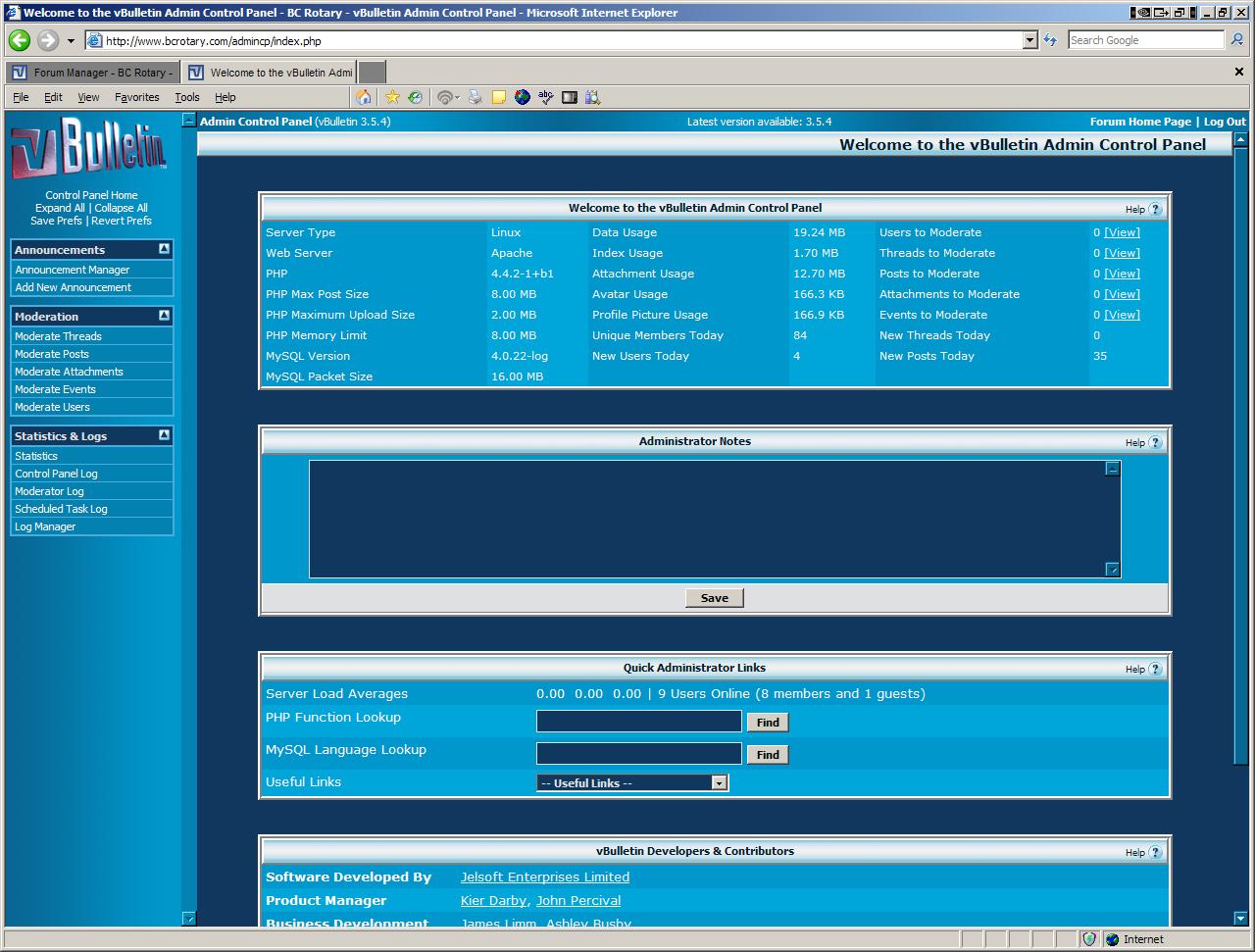The image size is (1255, 952).
Task: Collapse the navigation frame with minus toggle
Action: [x=189, y=120]
